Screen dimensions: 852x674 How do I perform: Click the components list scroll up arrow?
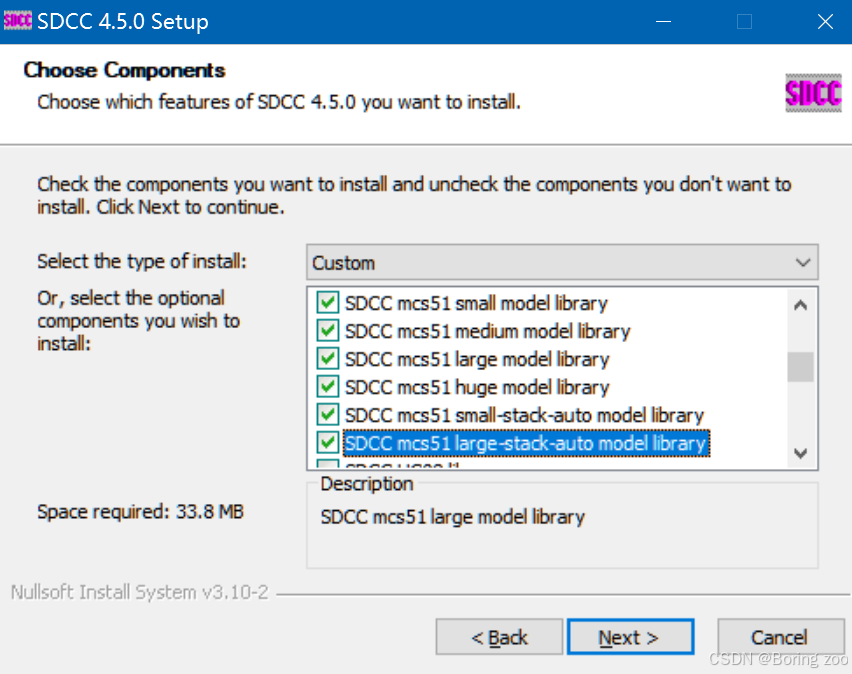[800, 305]
